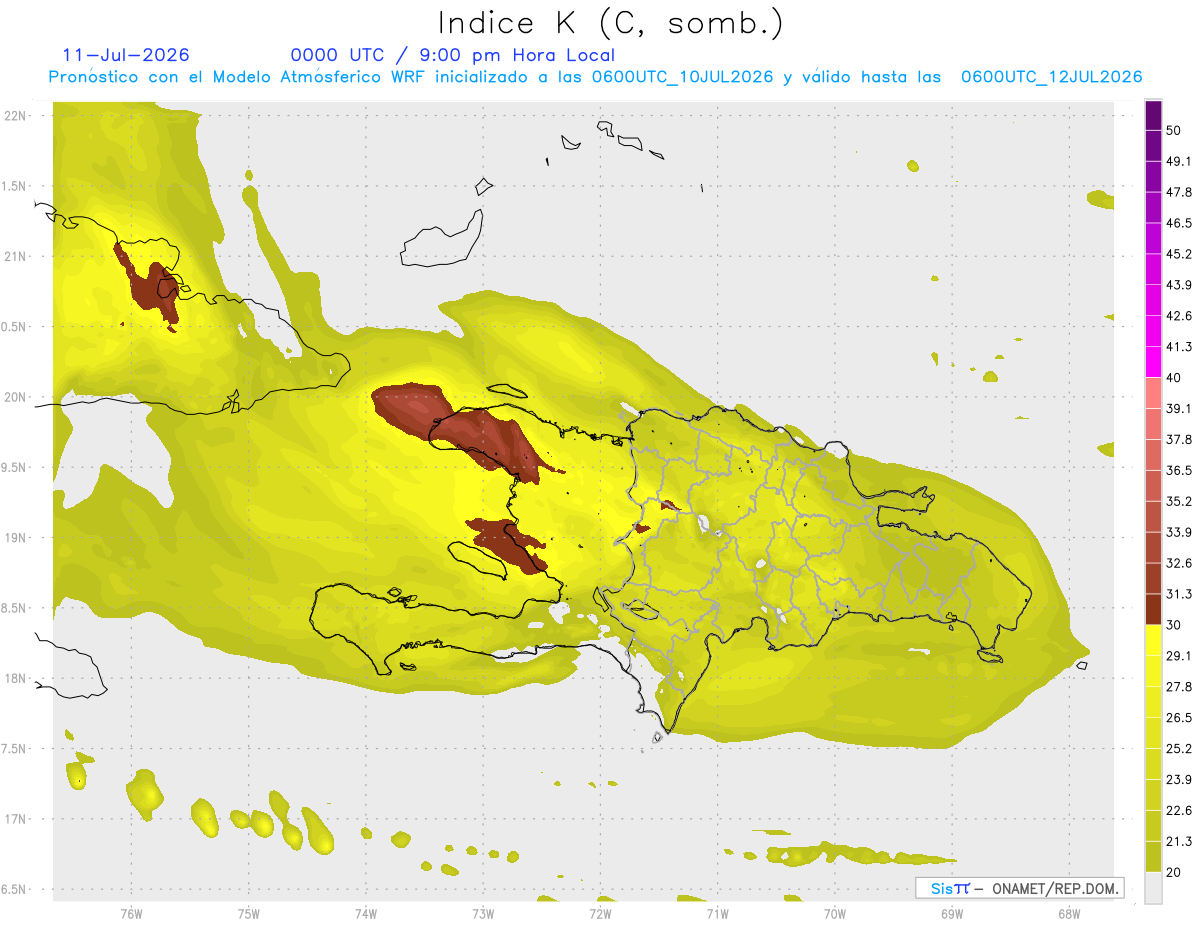Click the dark purple swatch above 50
The width and height of the screenshot is (1200, 927).
coord(1154,116)
